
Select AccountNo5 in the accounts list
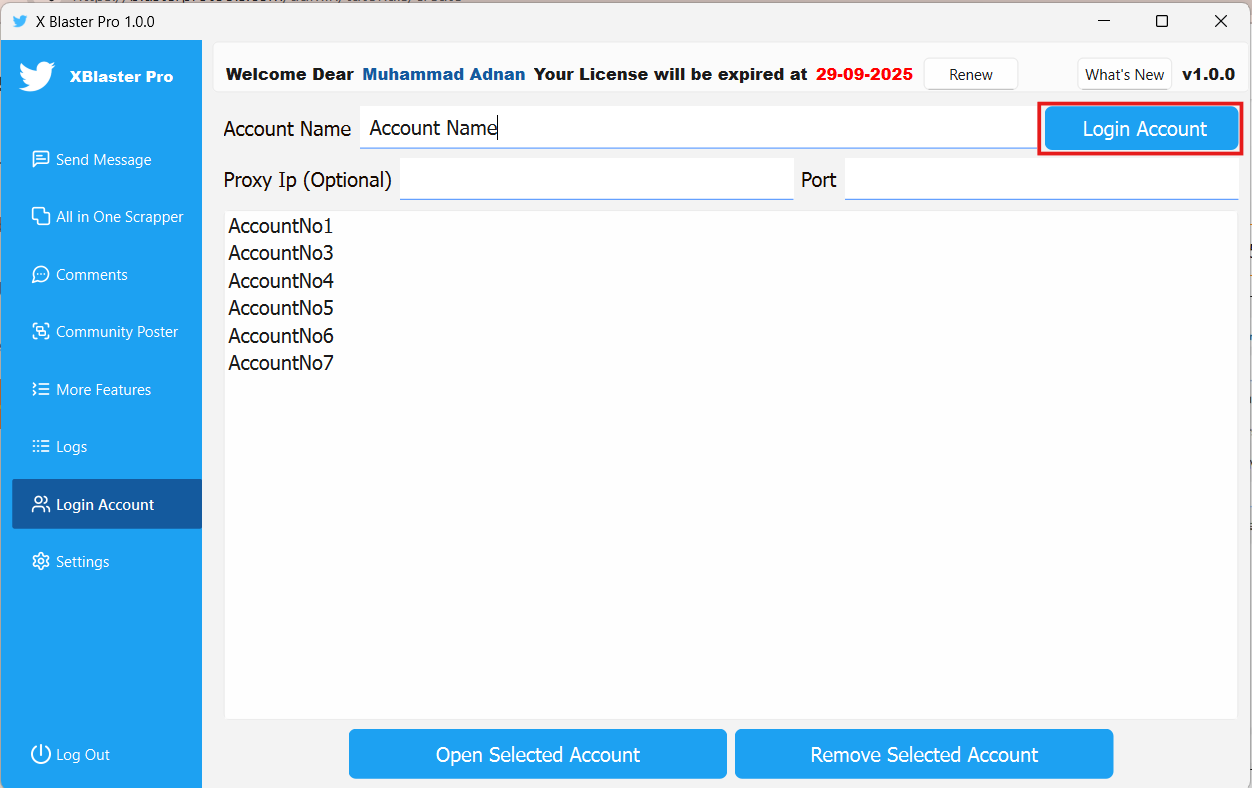pos(281,308)
